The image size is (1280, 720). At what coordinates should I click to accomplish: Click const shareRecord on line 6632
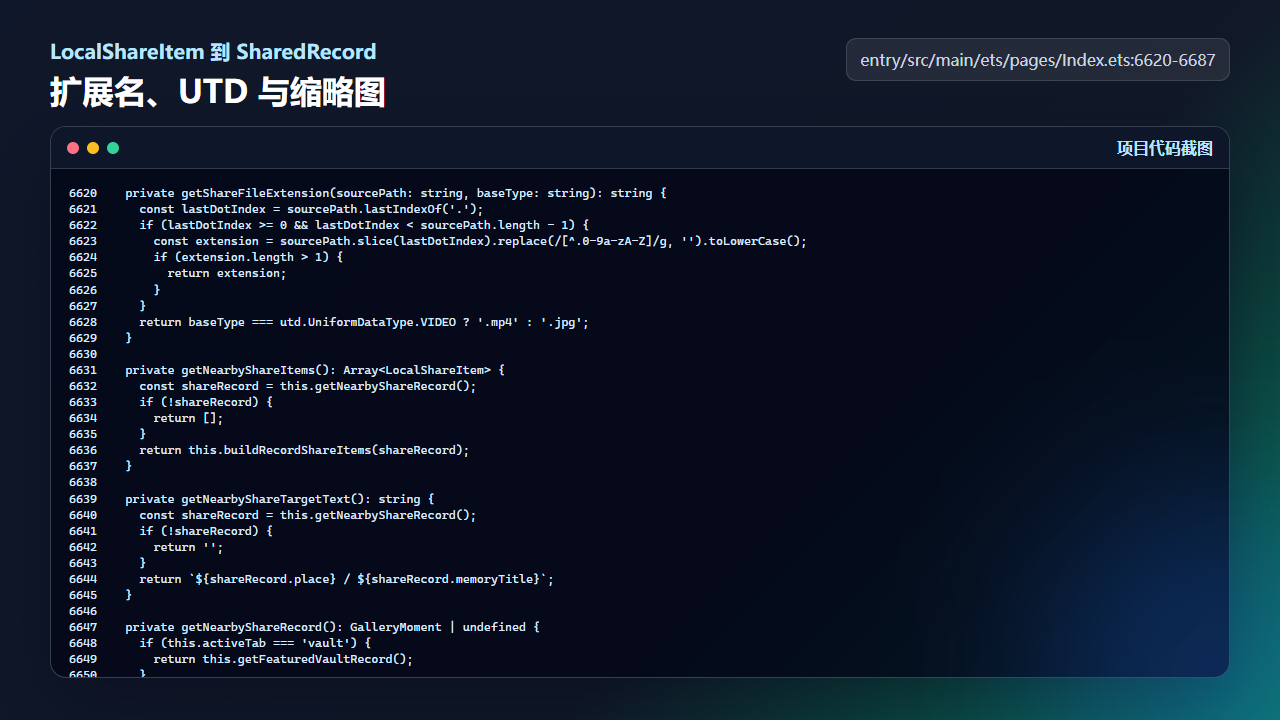tap(308, 386)
